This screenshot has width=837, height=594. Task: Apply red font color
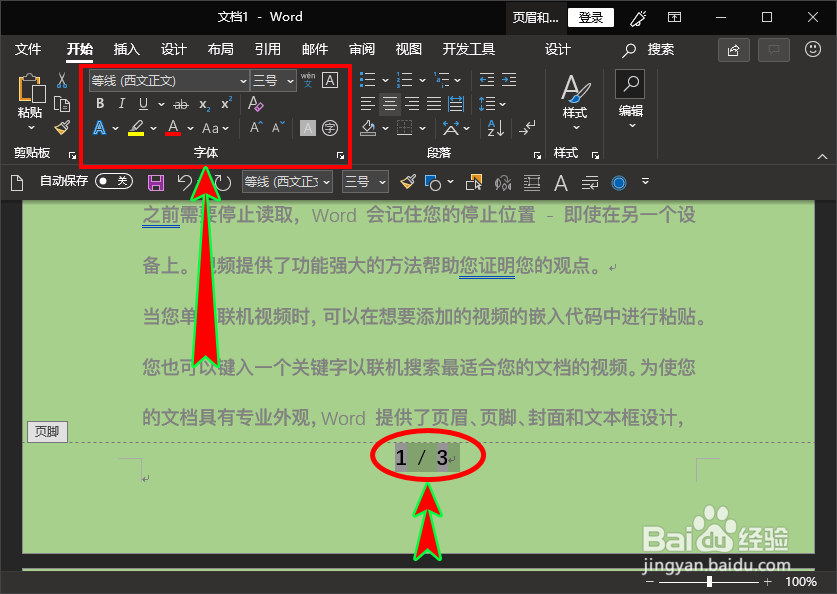click(173, 128)
